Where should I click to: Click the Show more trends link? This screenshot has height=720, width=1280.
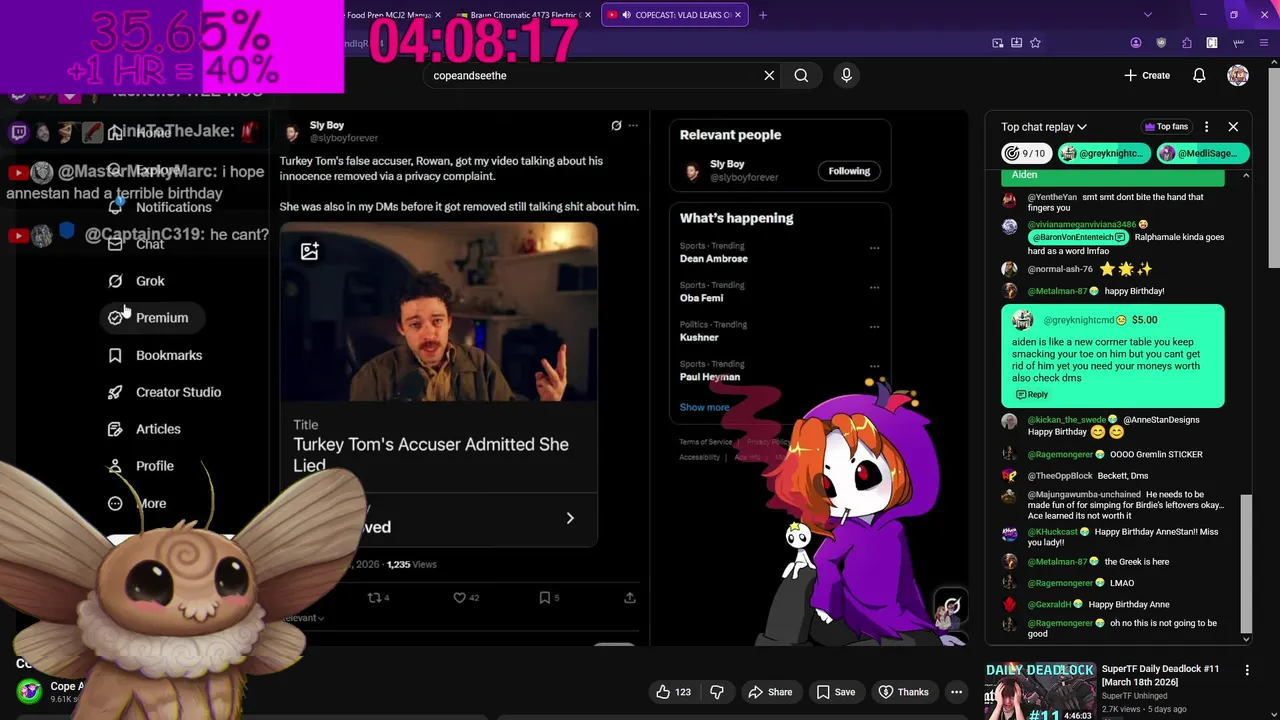coord(704,407)
